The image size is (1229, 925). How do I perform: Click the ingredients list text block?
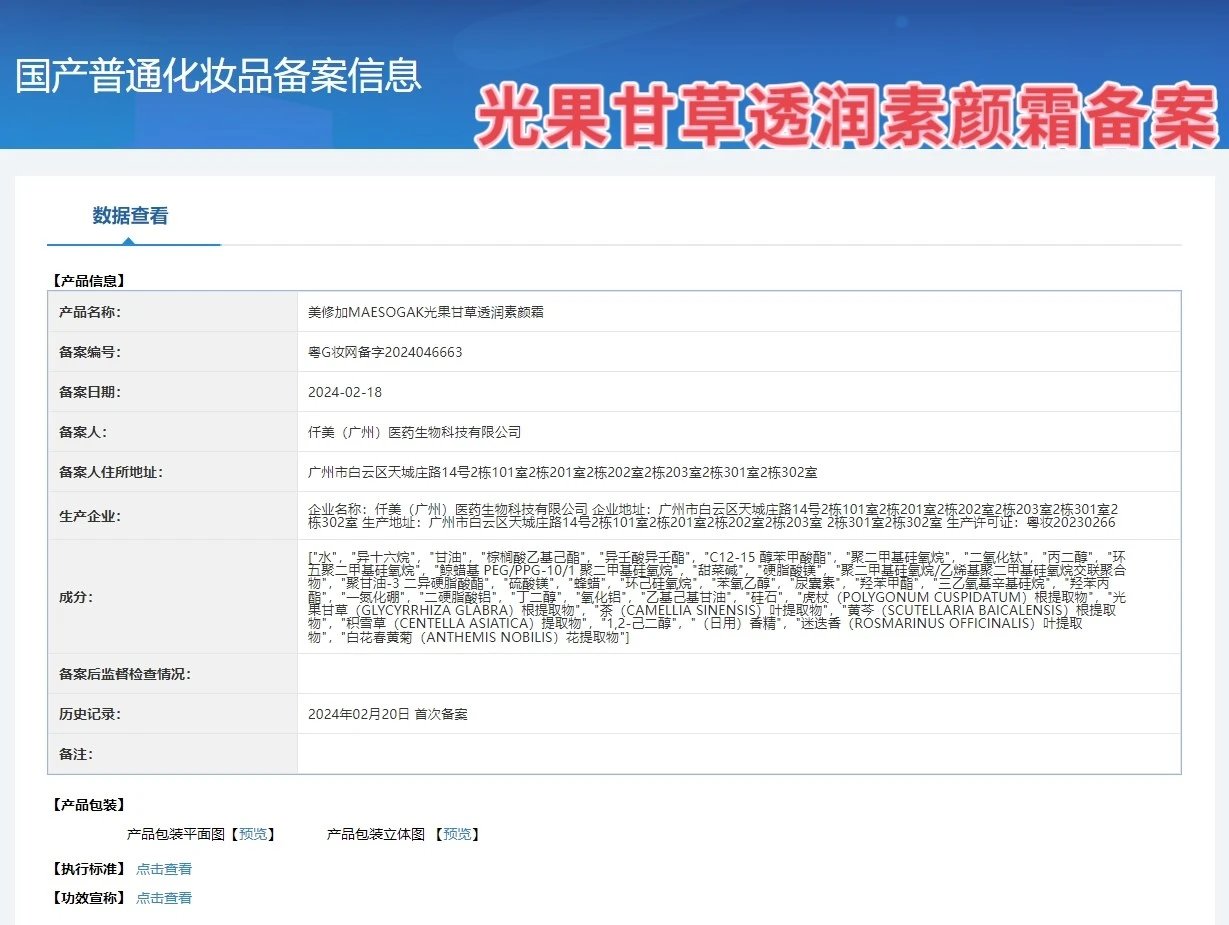pyautogui.click(x=718, y=597)
